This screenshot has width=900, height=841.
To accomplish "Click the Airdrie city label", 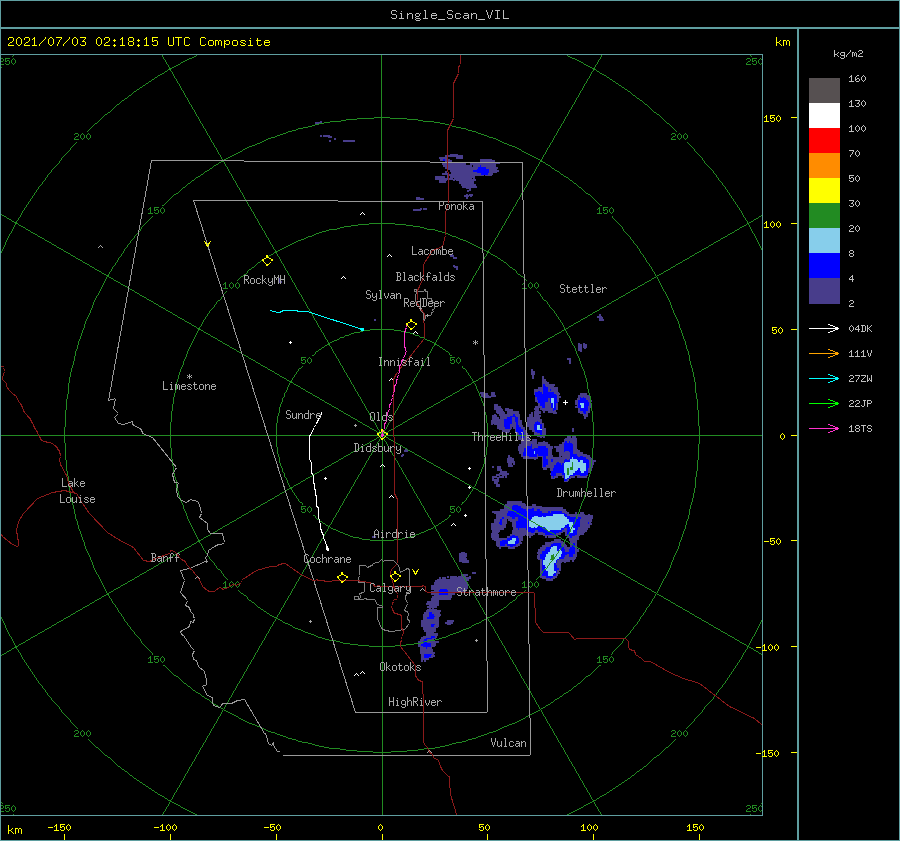I will click(x=394, y=534).
